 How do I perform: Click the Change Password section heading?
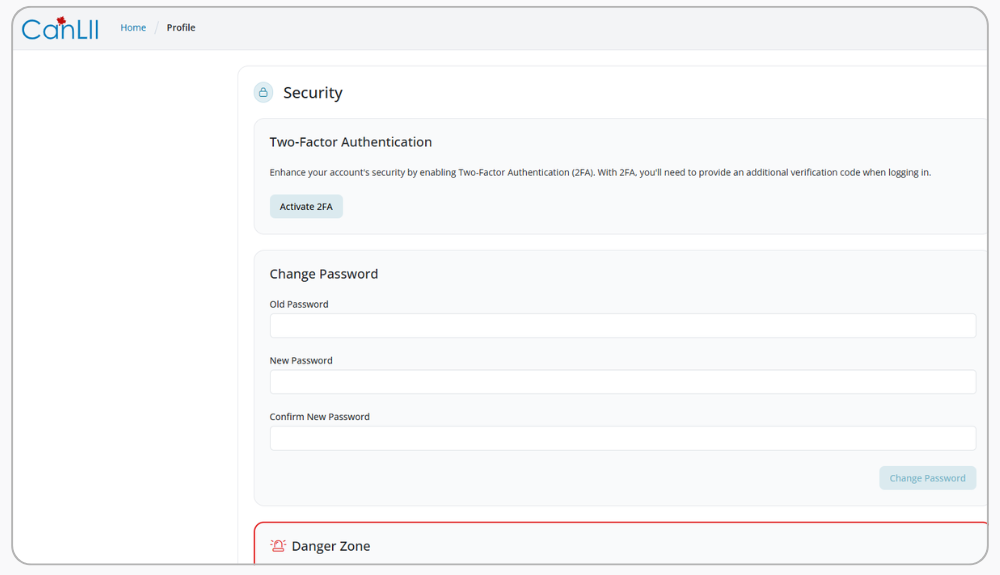pos(323,274)
